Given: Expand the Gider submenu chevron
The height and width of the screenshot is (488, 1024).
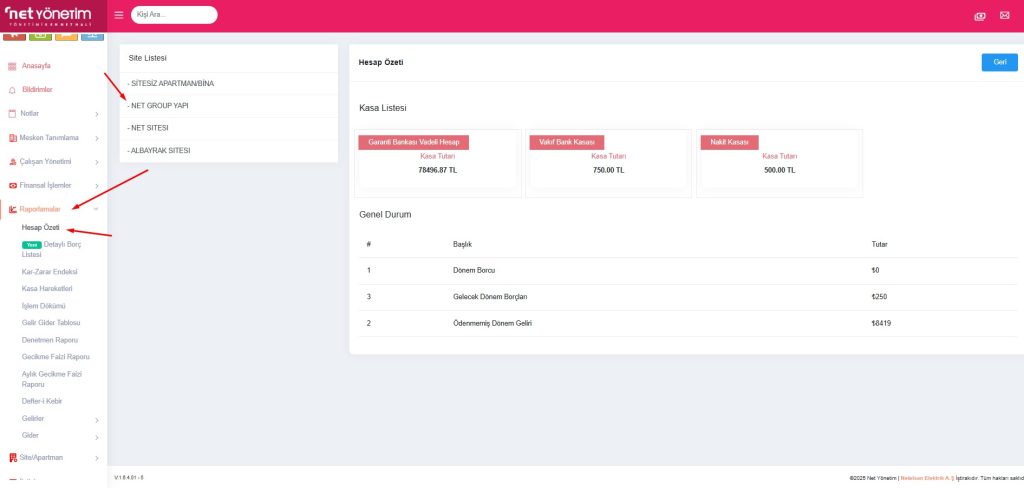Looking at the screenshot, I should [96, 437].
